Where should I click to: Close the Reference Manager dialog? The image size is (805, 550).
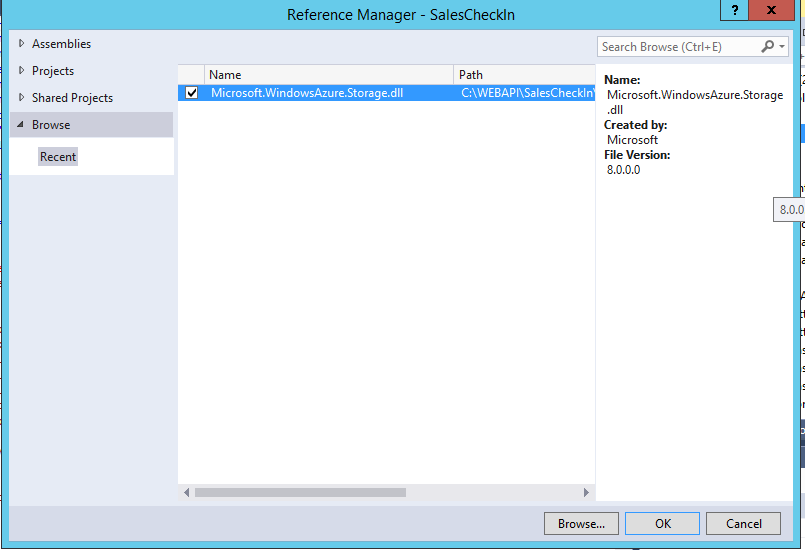[x=771, y=10]
